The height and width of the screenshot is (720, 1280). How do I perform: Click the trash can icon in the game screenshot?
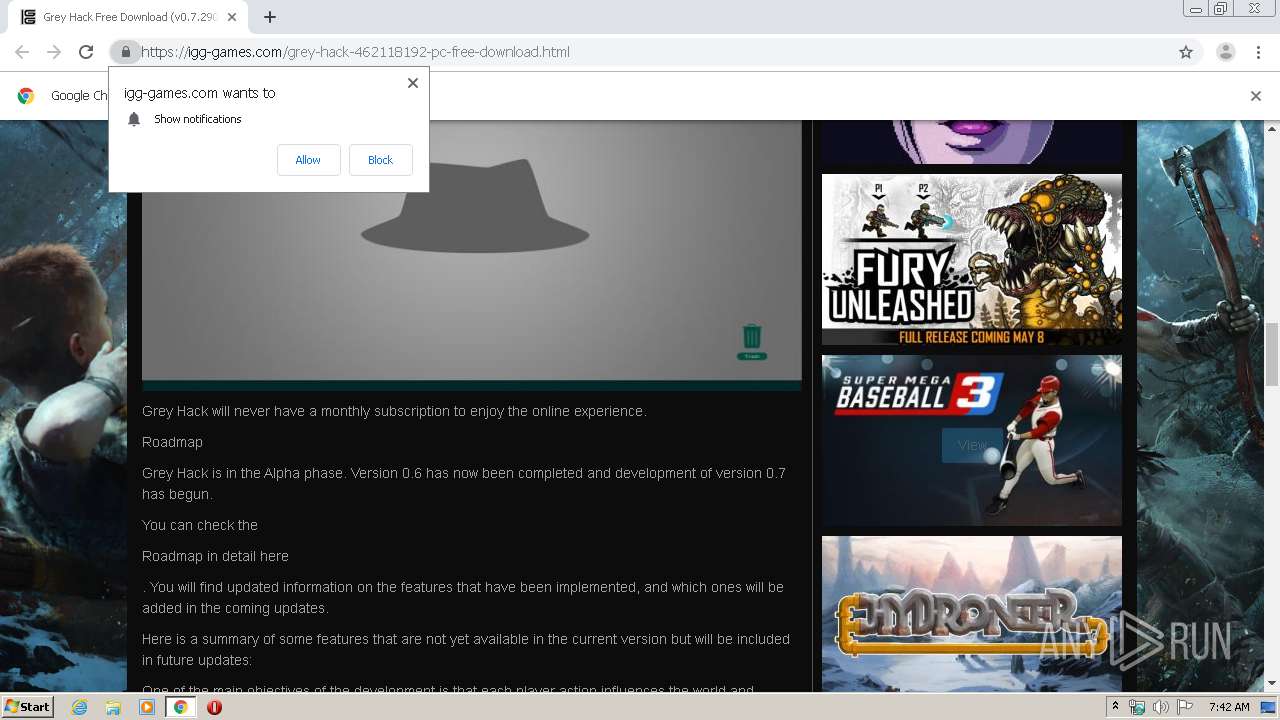pos(752,341)
